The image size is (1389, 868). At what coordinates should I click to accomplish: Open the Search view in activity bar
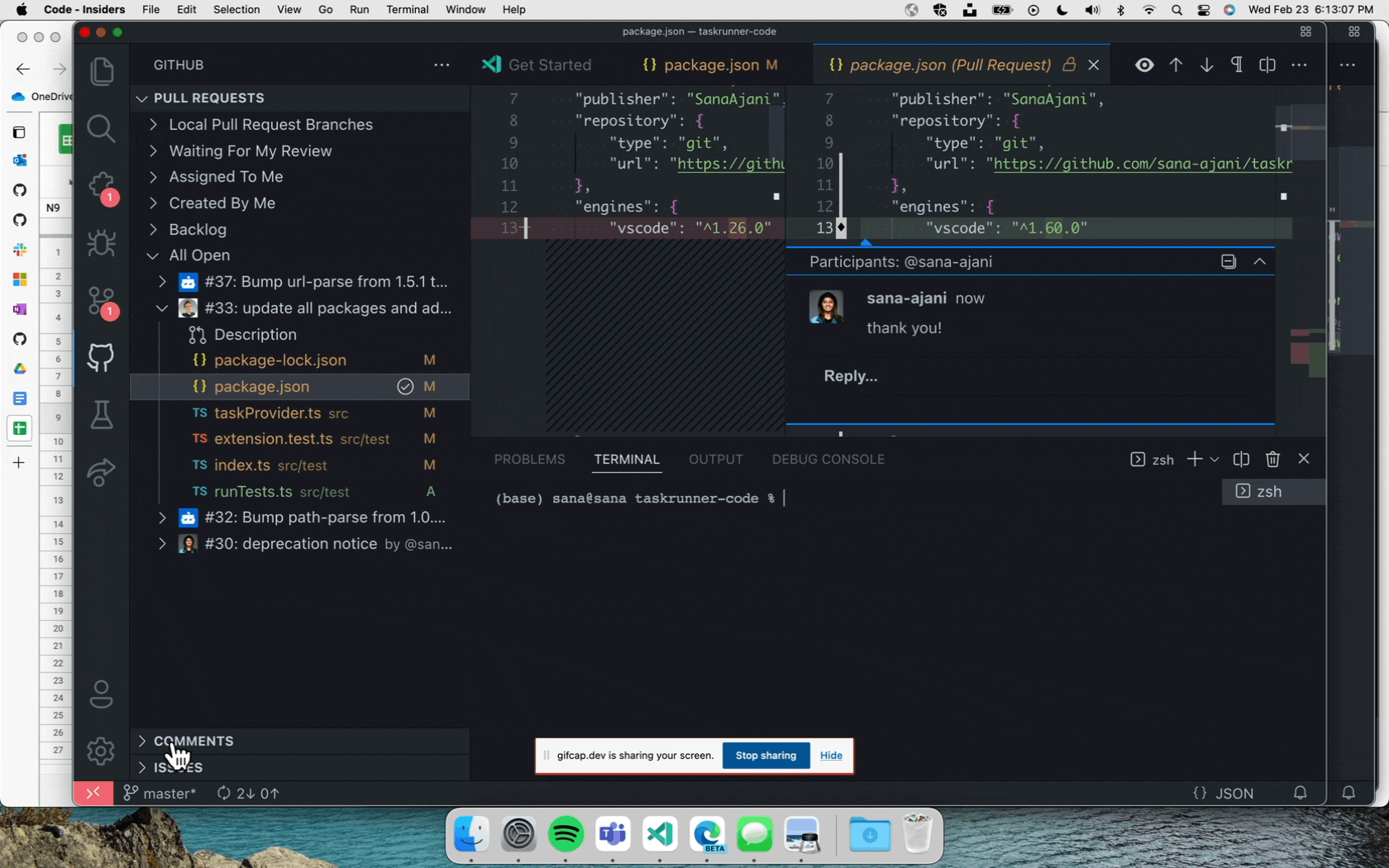tap(102, 129)
